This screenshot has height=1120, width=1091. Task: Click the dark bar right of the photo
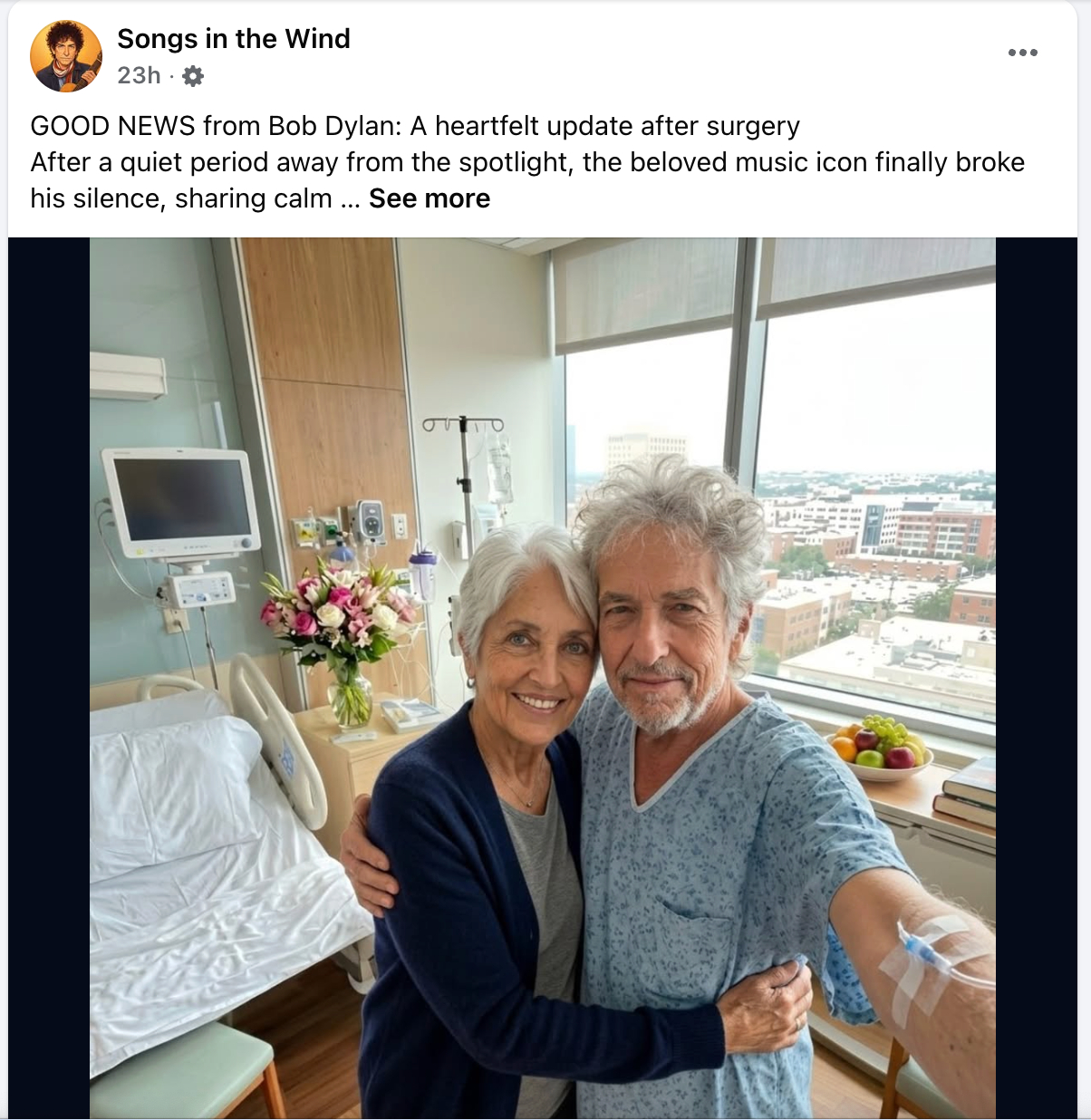pos(1036,680)
